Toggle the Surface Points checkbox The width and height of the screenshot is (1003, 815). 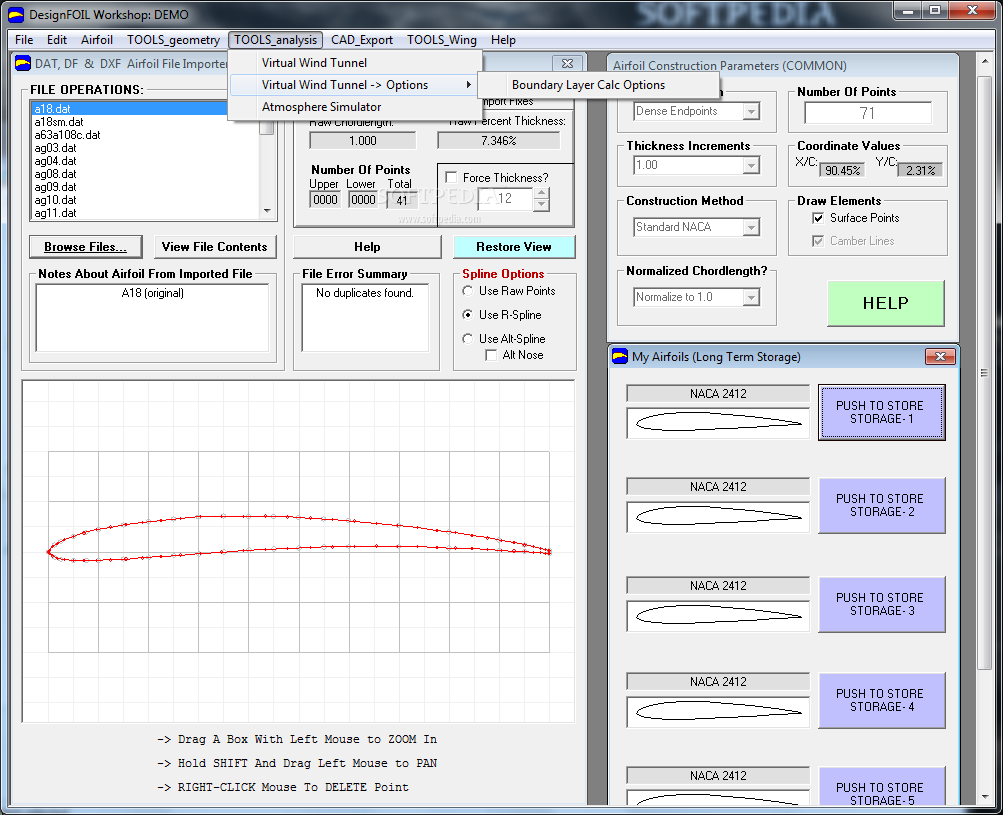pos(818,218)
